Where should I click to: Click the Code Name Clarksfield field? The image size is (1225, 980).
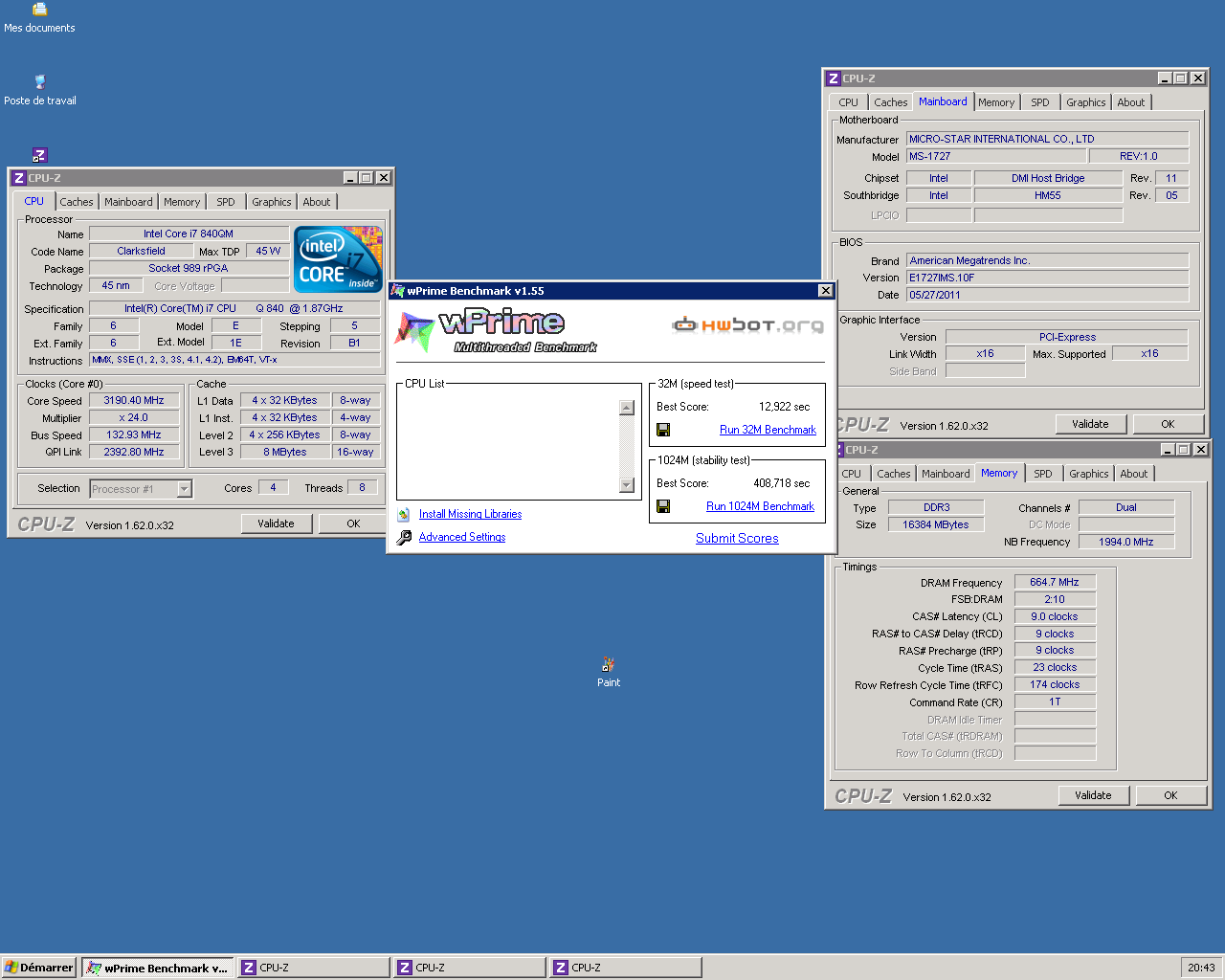141,251
